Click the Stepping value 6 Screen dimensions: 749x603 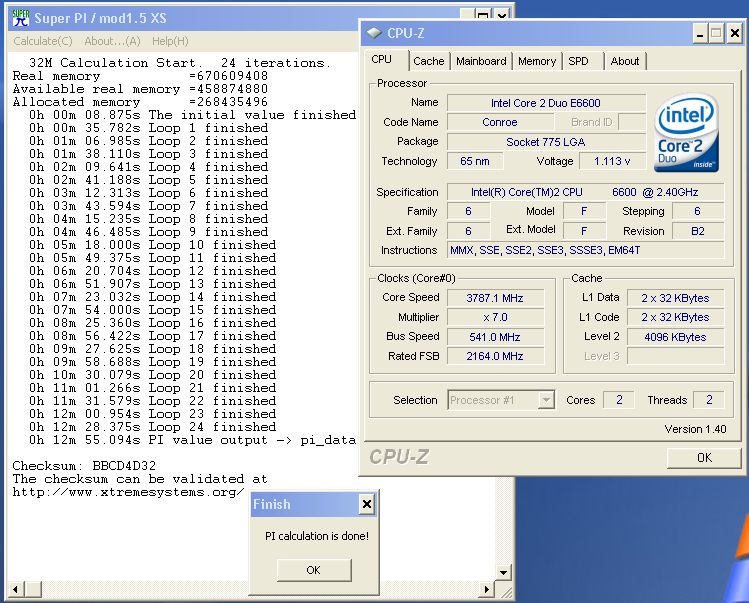(x=698, y=211)
